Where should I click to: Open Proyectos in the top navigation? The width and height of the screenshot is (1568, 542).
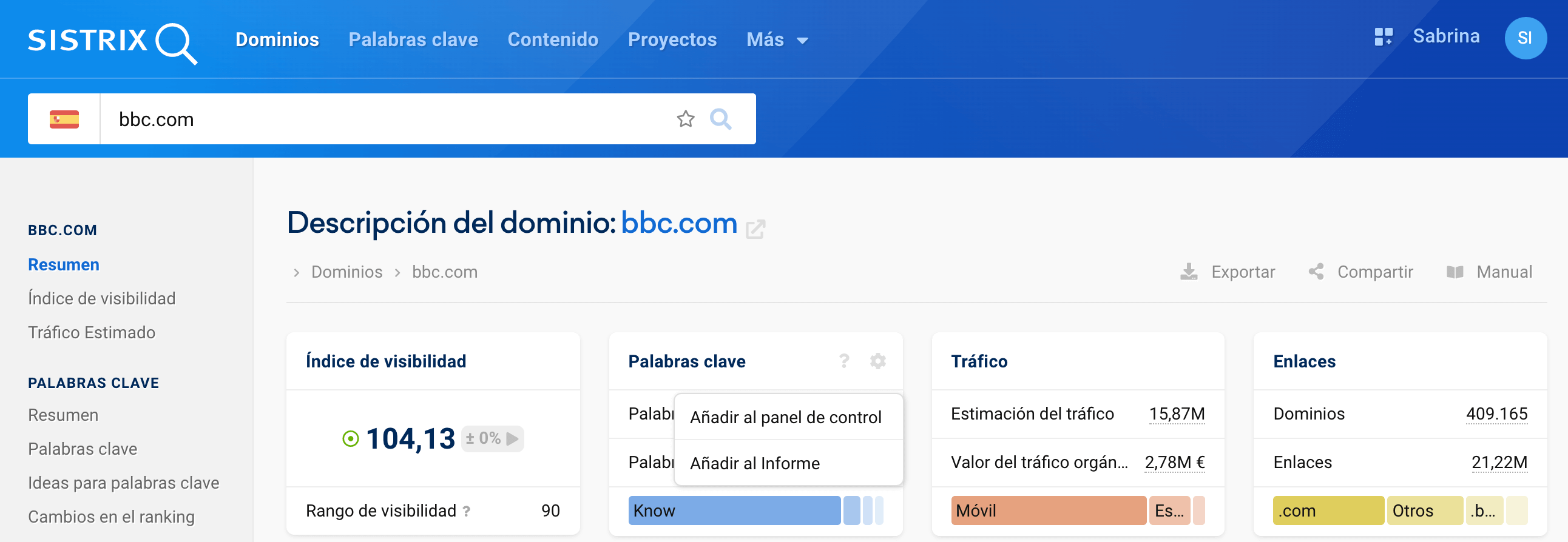tap(672, 40)
